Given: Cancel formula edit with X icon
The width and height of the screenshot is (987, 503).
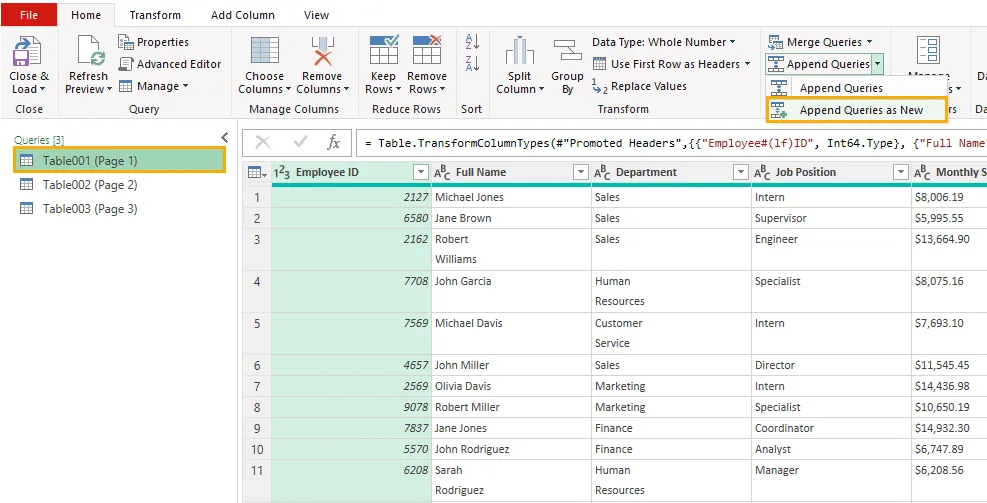Looking at the screenshot, I should (262, 143).
